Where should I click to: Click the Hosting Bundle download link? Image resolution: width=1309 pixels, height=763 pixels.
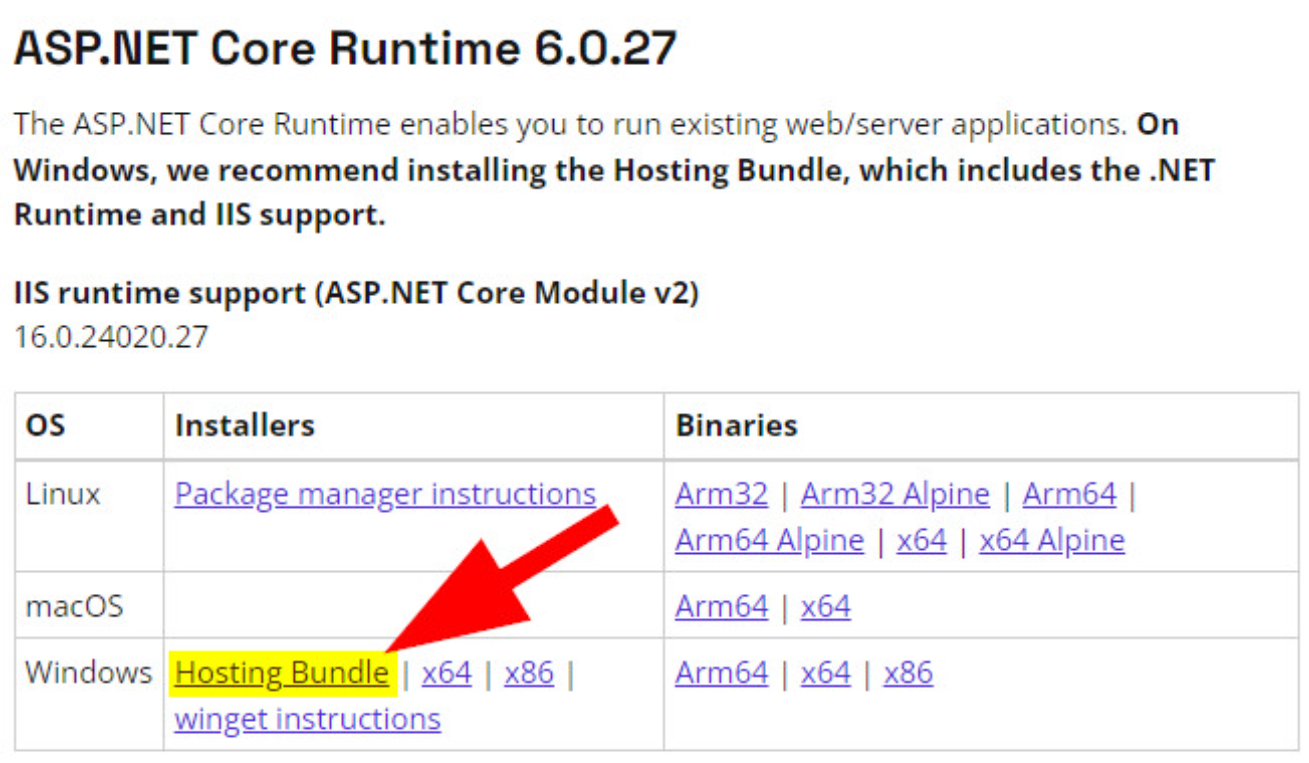281,673
